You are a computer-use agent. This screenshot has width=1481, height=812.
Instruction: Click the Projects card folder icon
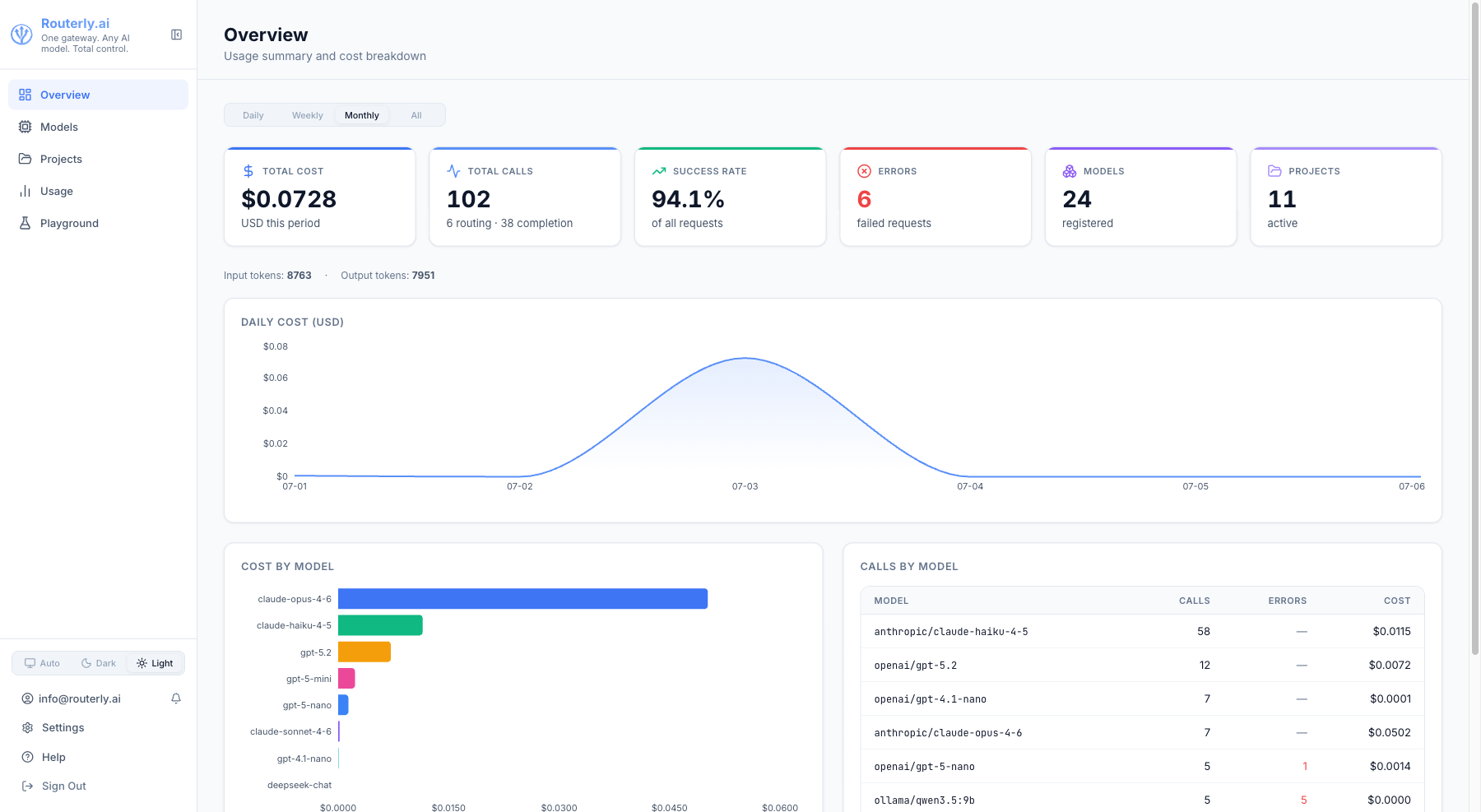pos(1274,171)
